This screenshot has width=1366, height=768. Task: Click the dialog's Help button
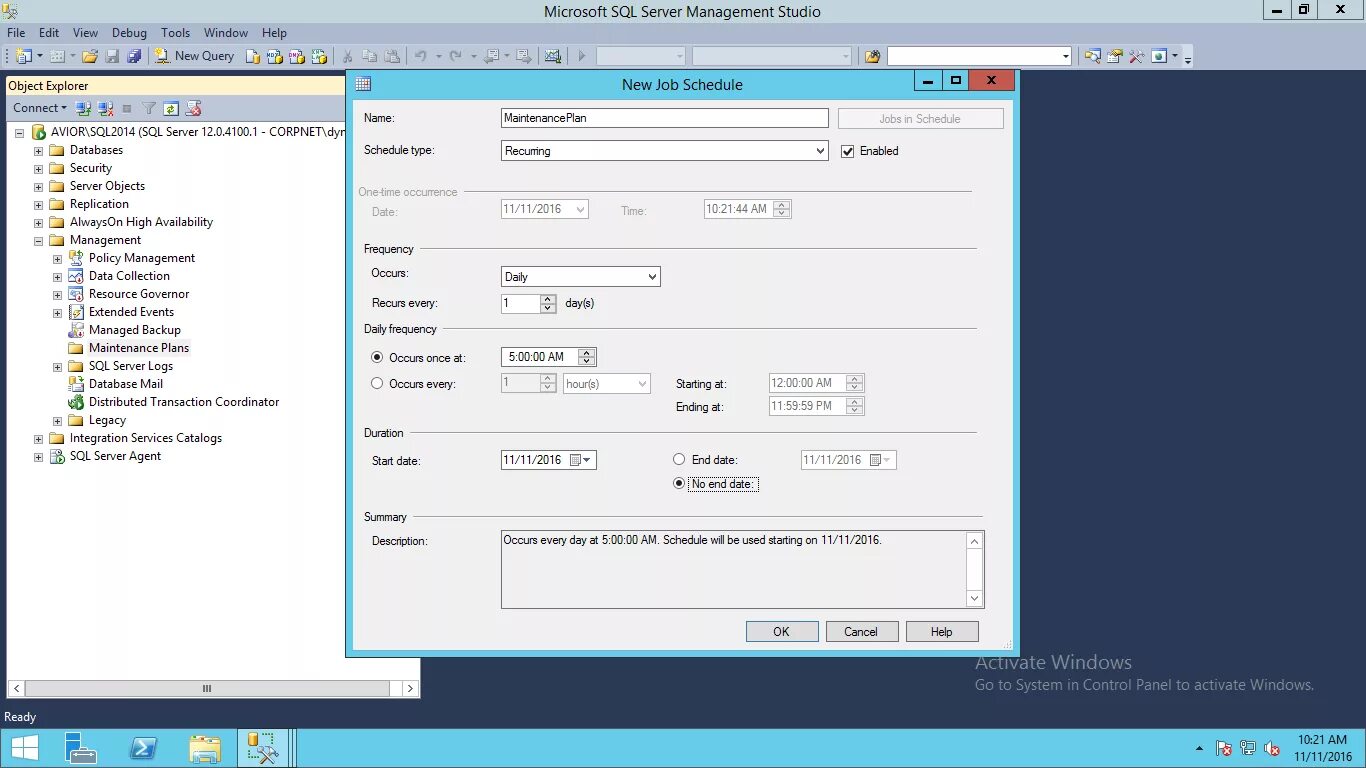[x=942, y=632]
